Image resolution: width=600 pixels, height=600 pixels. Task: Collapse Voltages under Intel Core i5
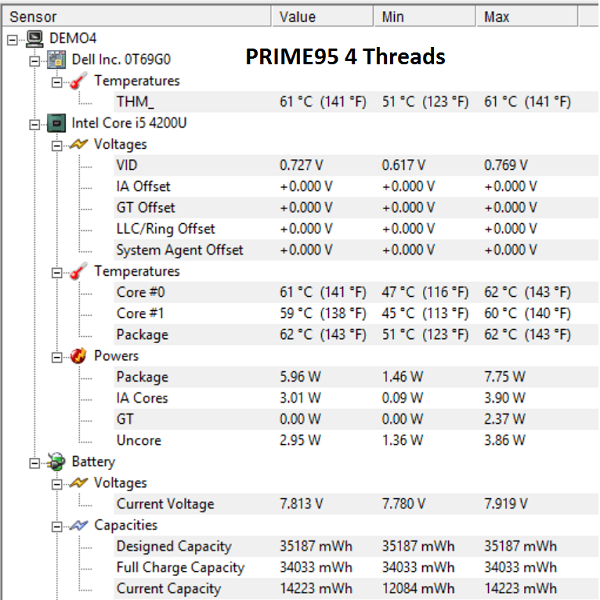pyautogui.click(x=57, y=146)
